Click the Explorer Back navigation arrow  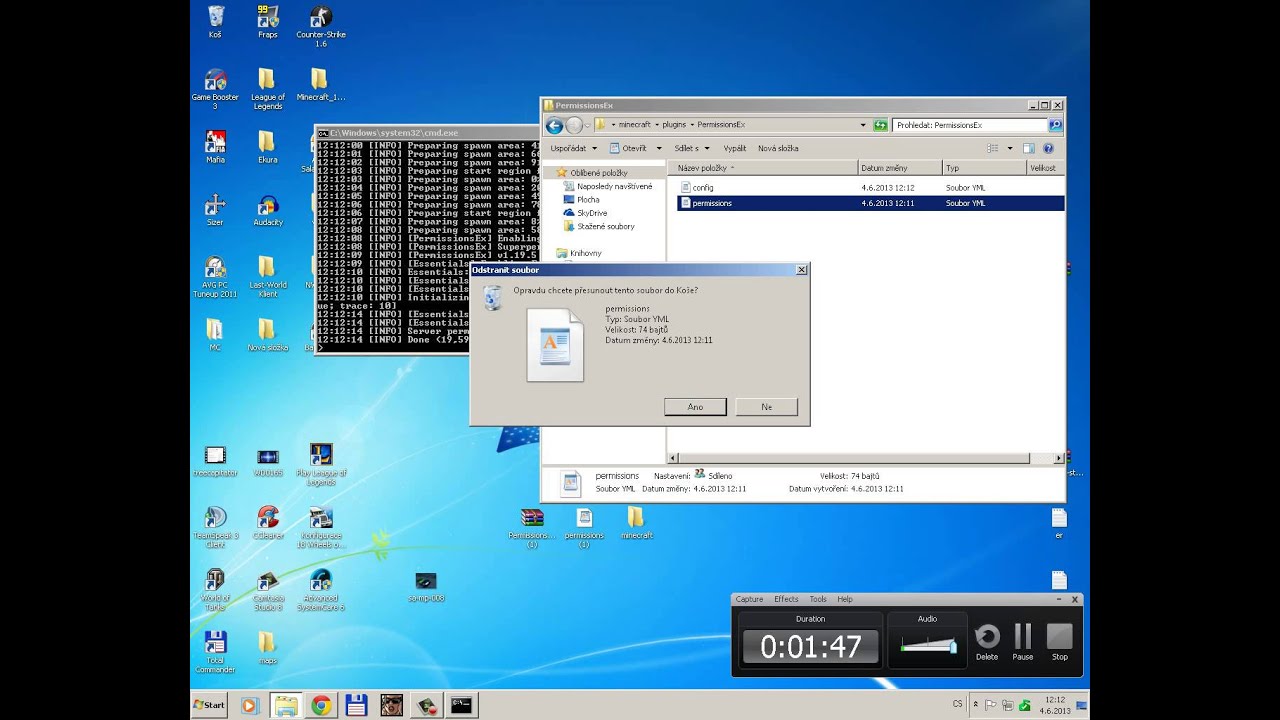(x=554, y=125)
